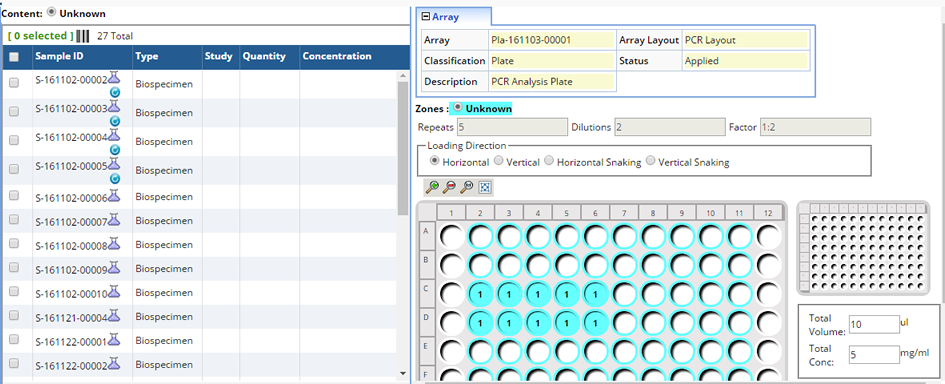
Task: Select empty well A12 on the plate
Action: [768, 237]
